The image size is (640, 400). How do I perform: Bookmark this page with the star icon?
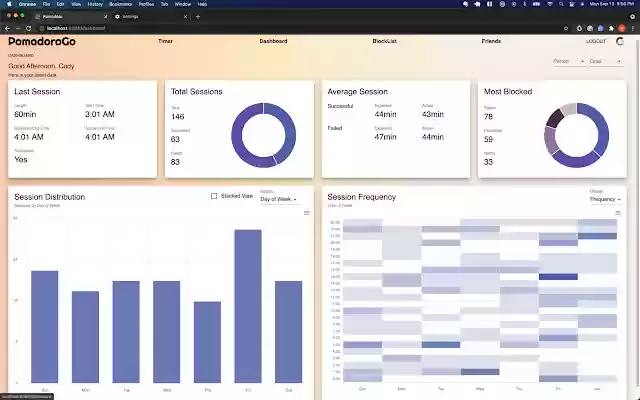tap(566, 28)
